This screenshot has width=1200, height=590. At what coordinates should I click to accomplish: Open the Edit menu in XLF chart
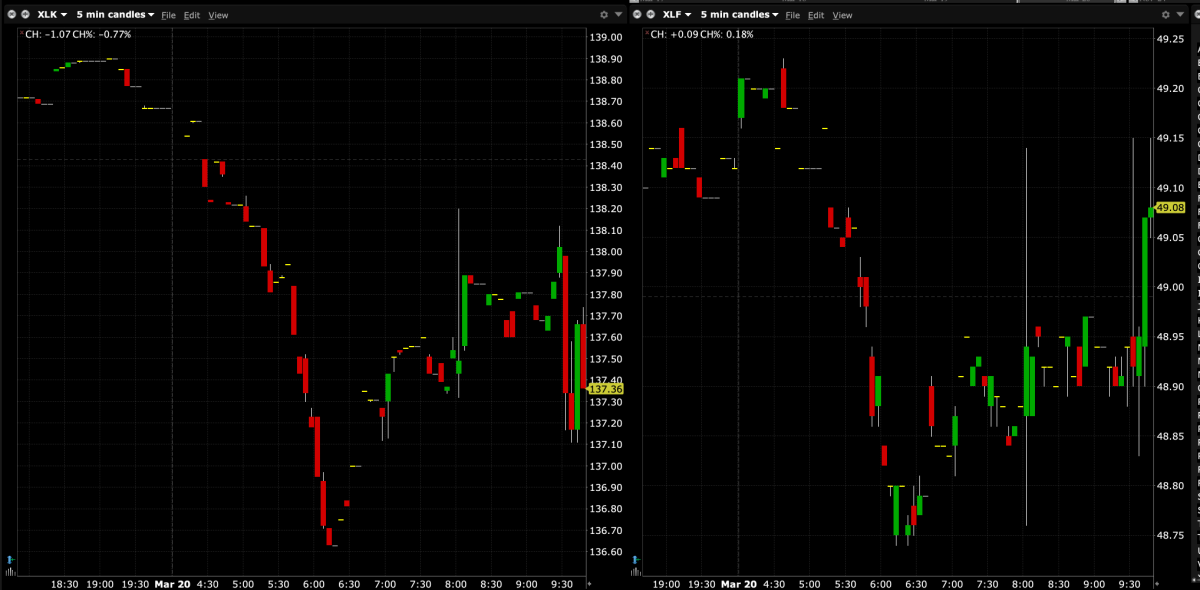point(816,16)
